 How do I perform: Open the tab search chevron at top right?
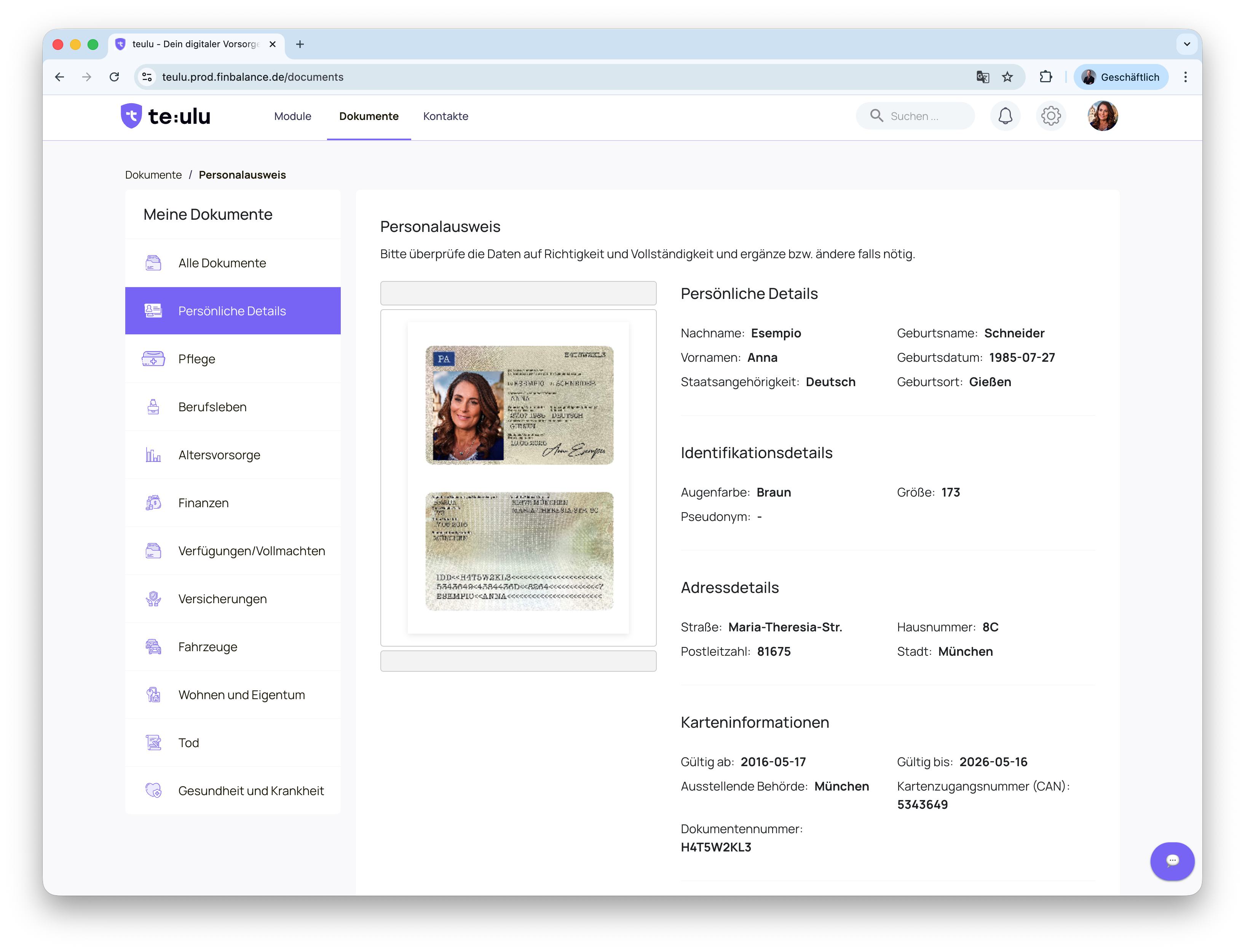1187,44
